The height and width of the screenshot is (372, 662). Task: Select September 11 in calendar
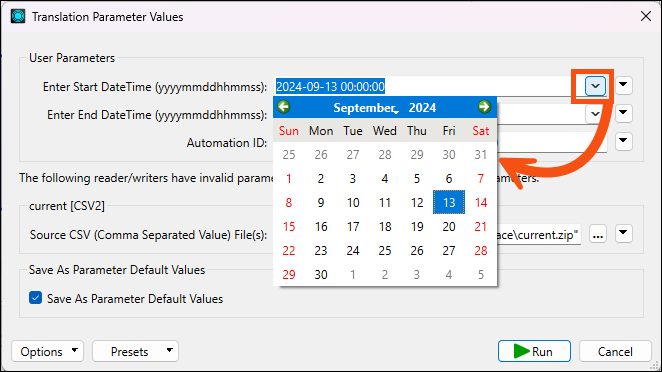coord(385,203)
